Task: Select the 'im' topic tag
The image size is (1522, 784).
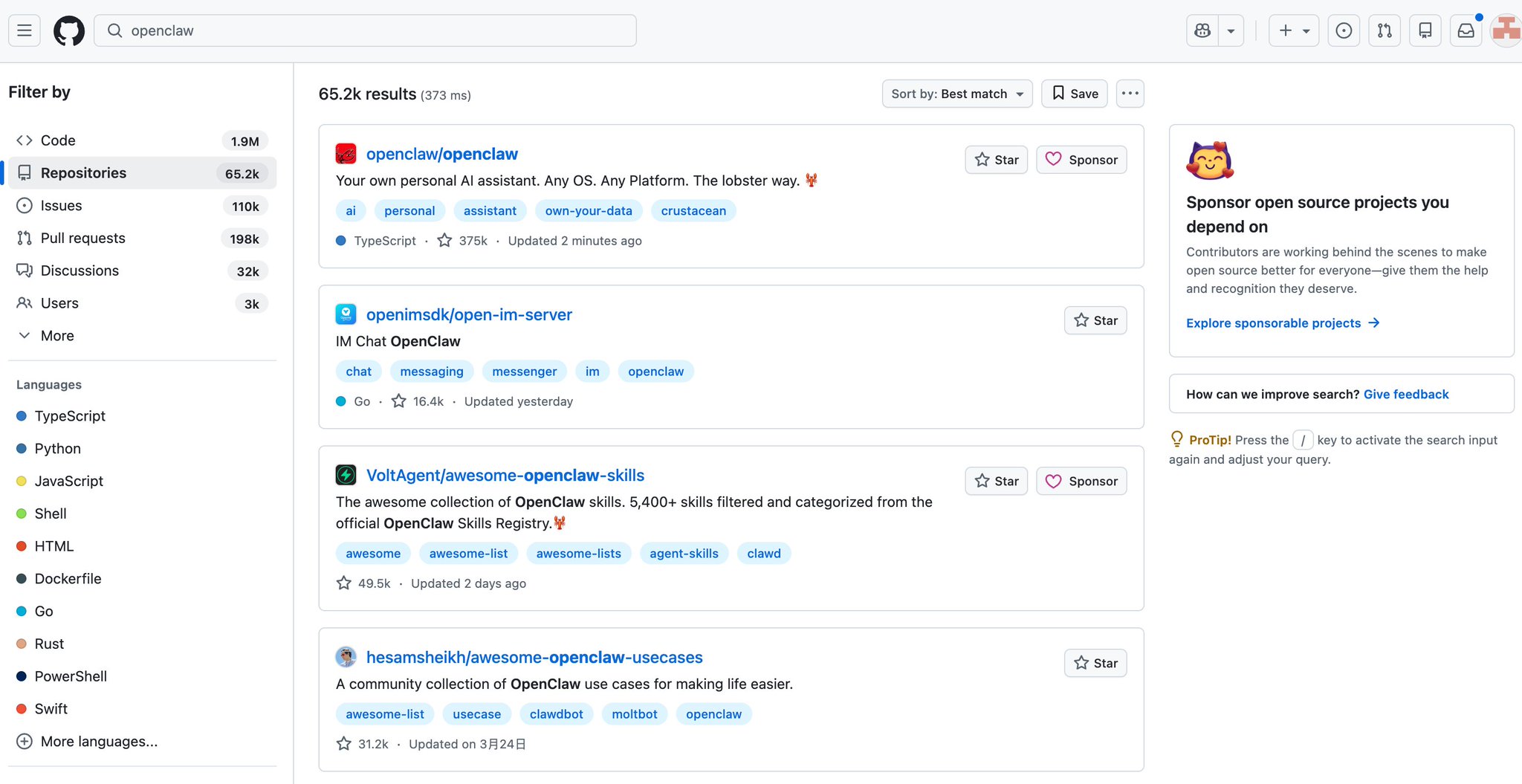Action: click(x=592, y=372)
